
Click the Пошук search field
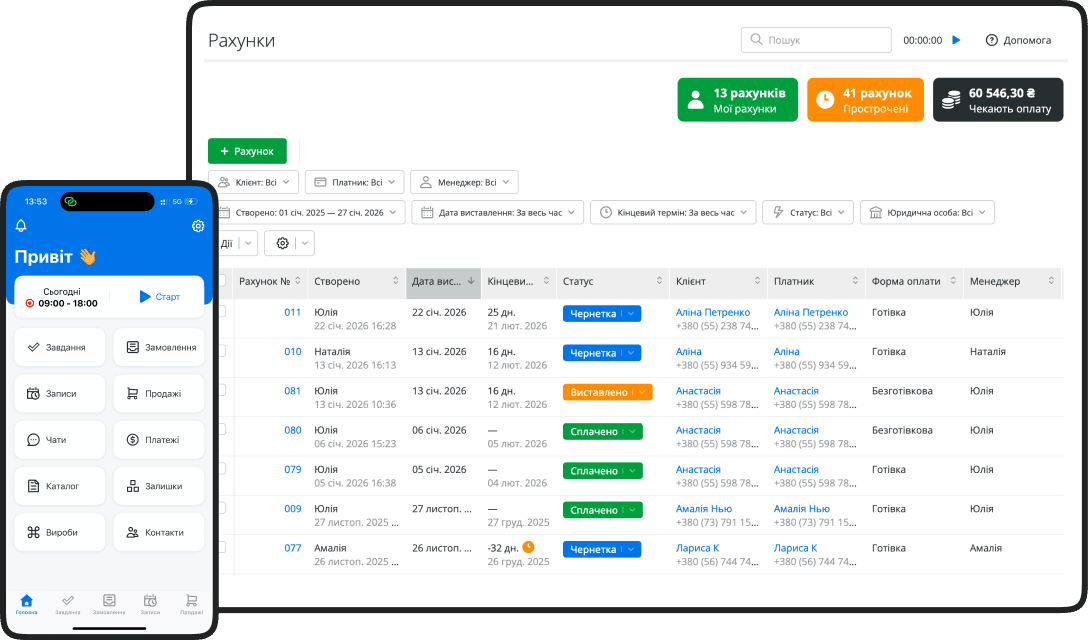pyautogui.click(x=816, y=40)
